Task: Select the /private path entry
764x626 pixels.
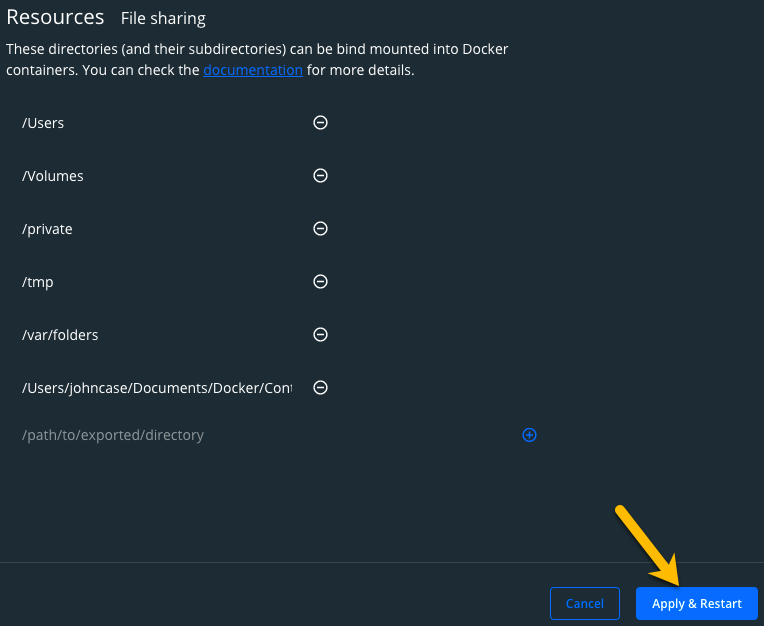Action: 47,229
